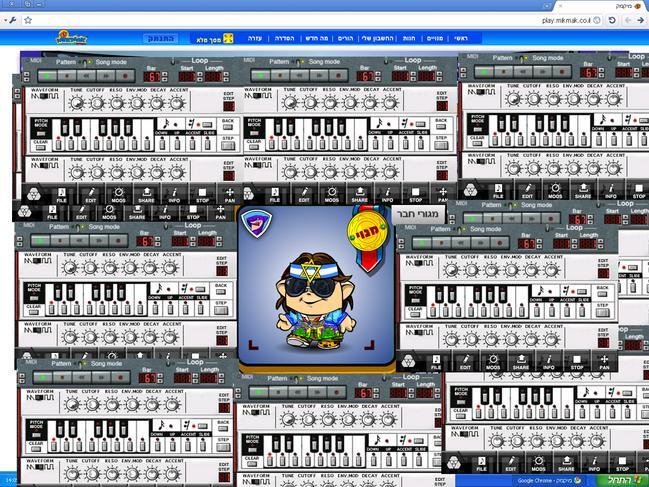Toggle Loop switch in synth above the avatar card

387,61
